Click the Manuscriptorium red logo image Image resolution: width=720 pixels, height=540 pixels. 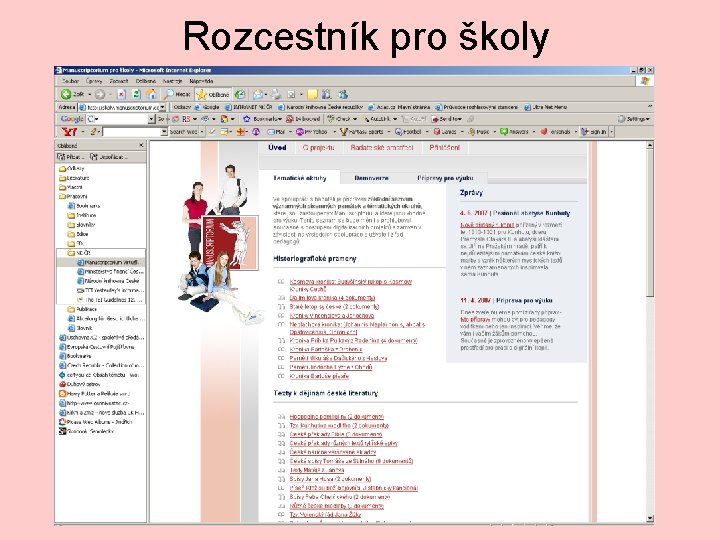pyautogui.click(x=230, y=242)
